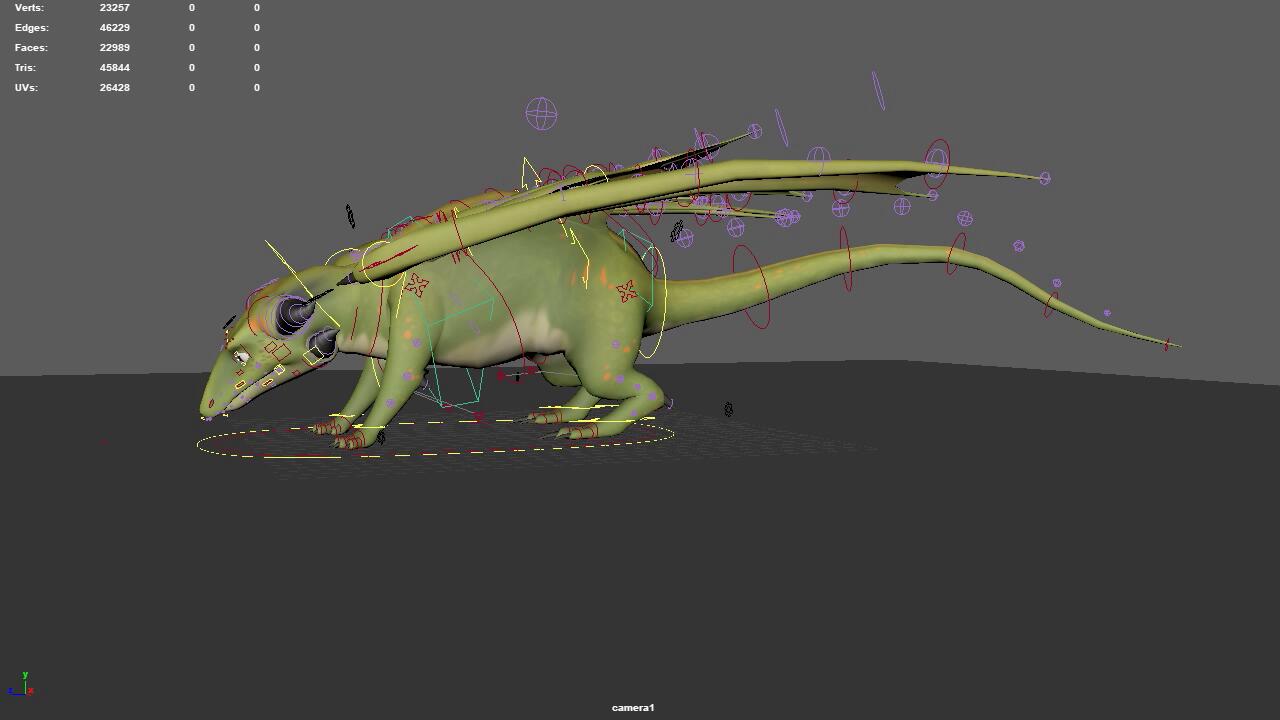Click the Edges count value 46229
The height and width of the screenshot is (720, 1280).
[x=114, y=28]
